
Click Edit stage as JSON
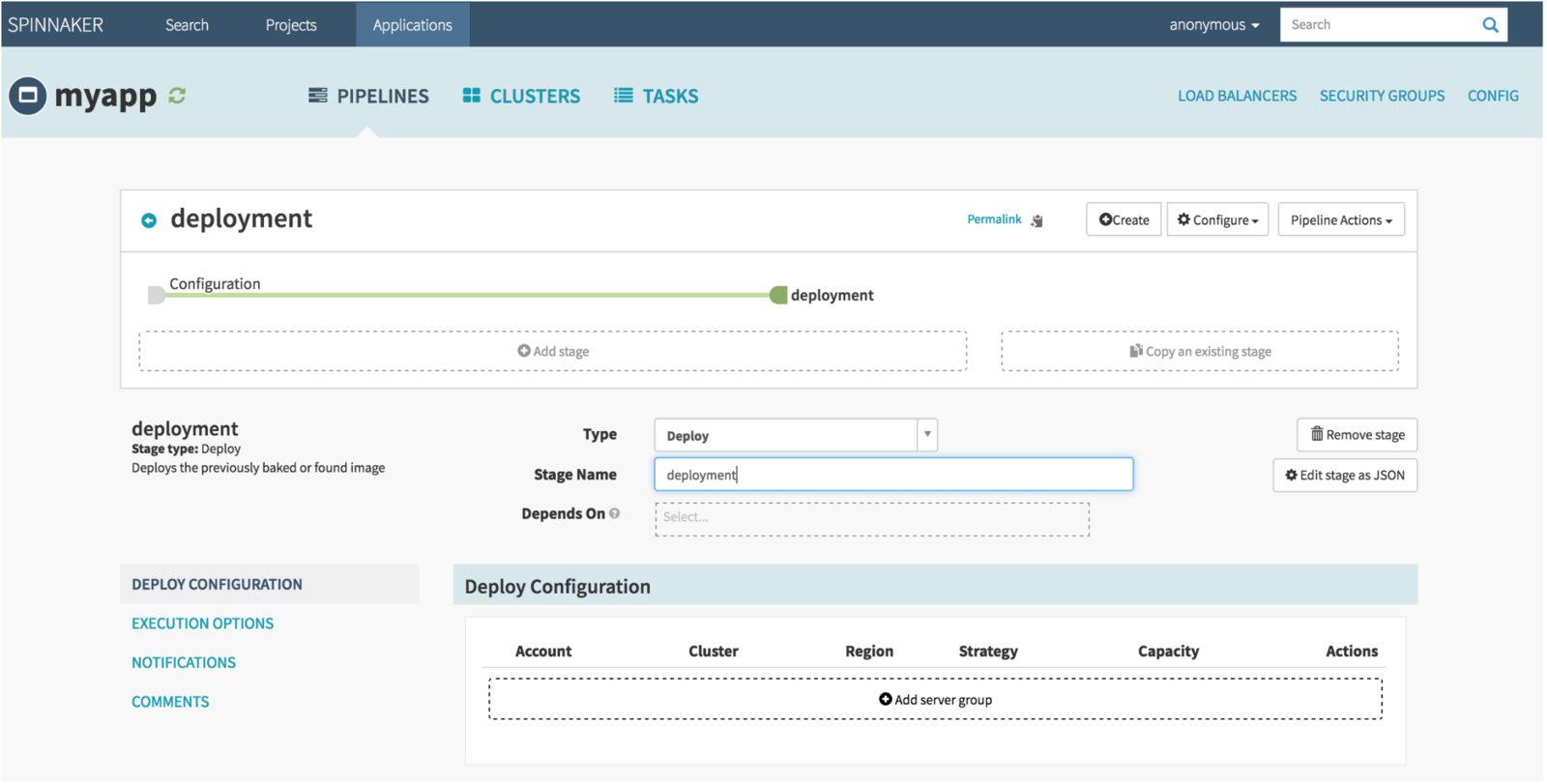1345,476
